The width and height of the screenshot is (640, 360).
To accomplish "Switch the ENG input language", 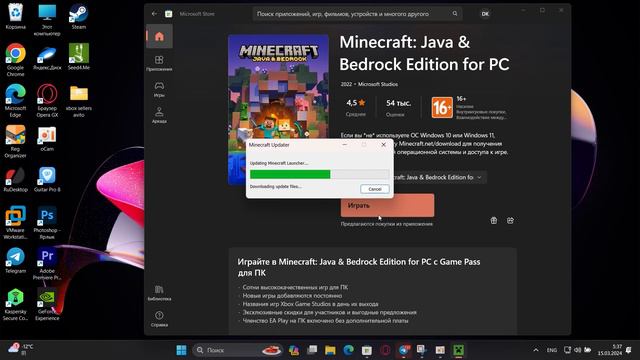I will (x=551, y=350).
